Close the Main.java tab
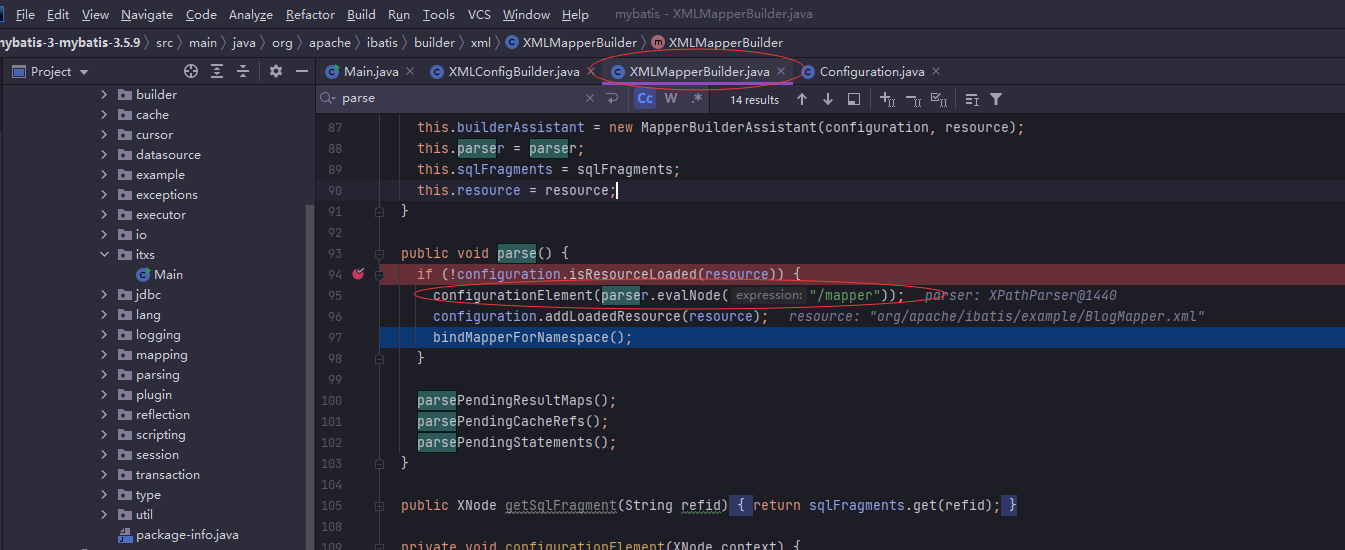This screenshot has width=1345, height=550. (x=411, y=72)
